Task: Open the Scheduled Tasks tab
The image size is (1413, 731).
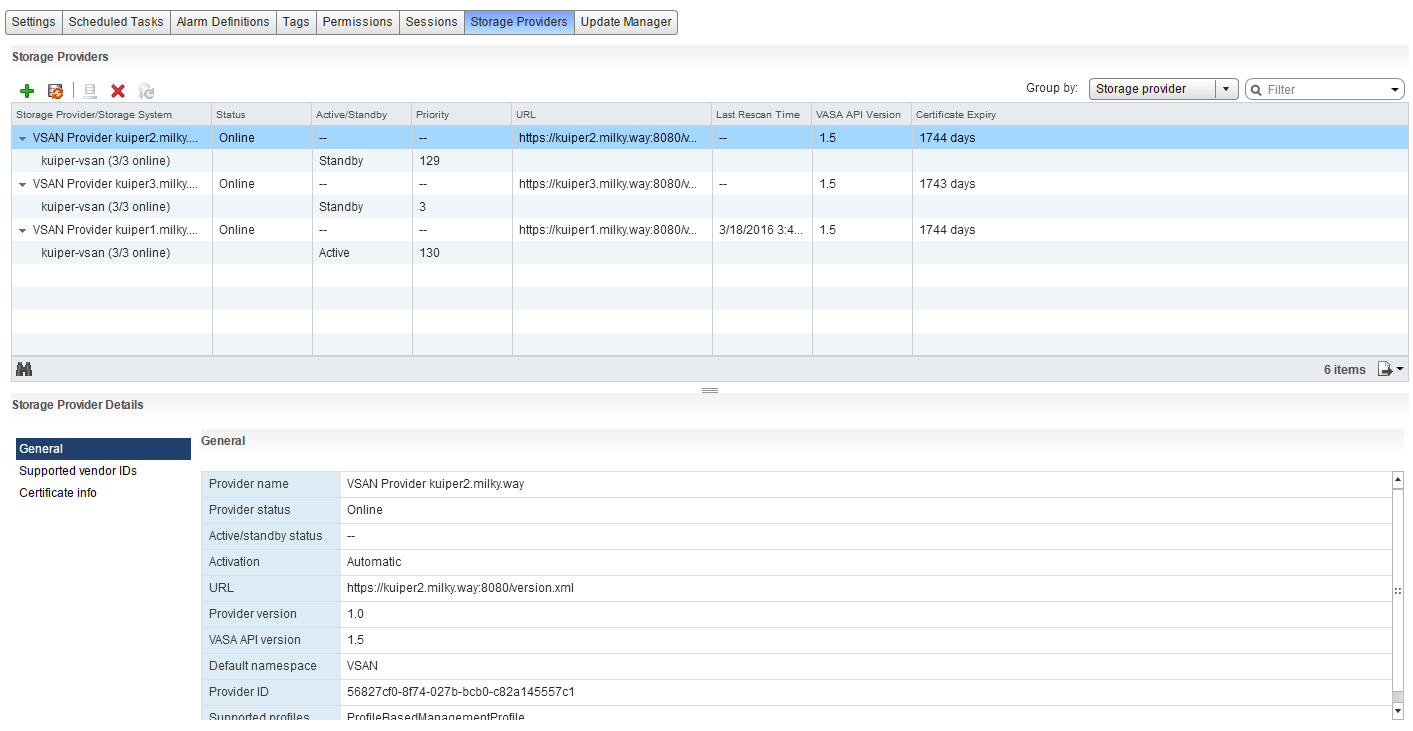Action: tap(116, 22)
